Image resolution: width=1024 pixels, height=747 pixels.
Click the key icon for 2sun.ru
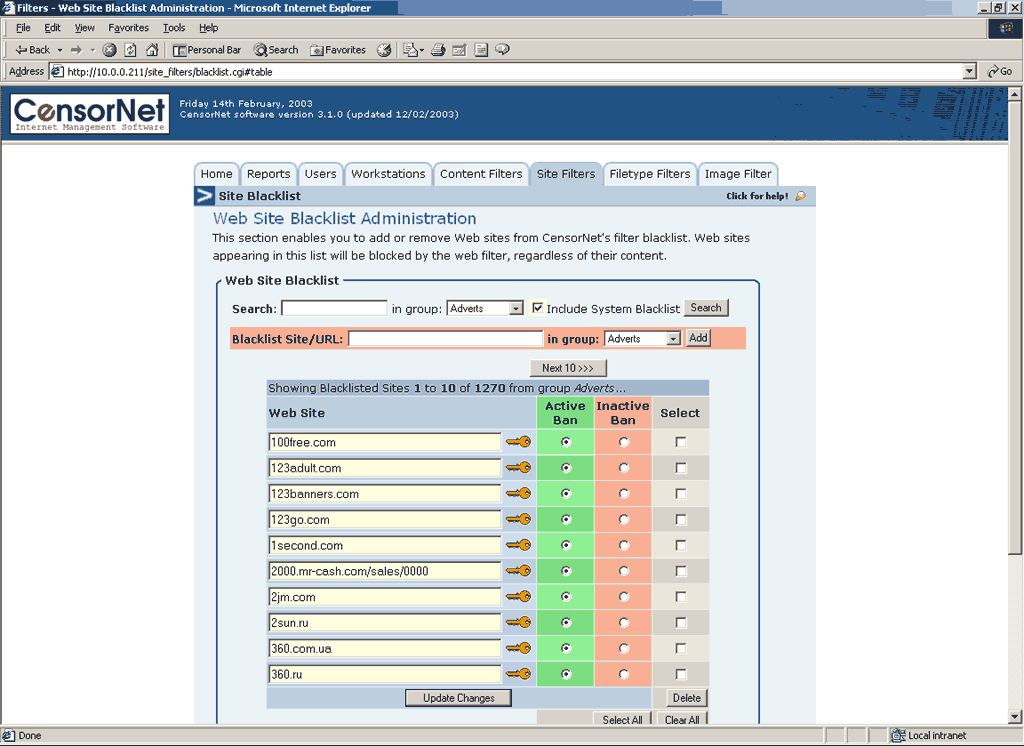pyautogui.click(x=519, y=622)
